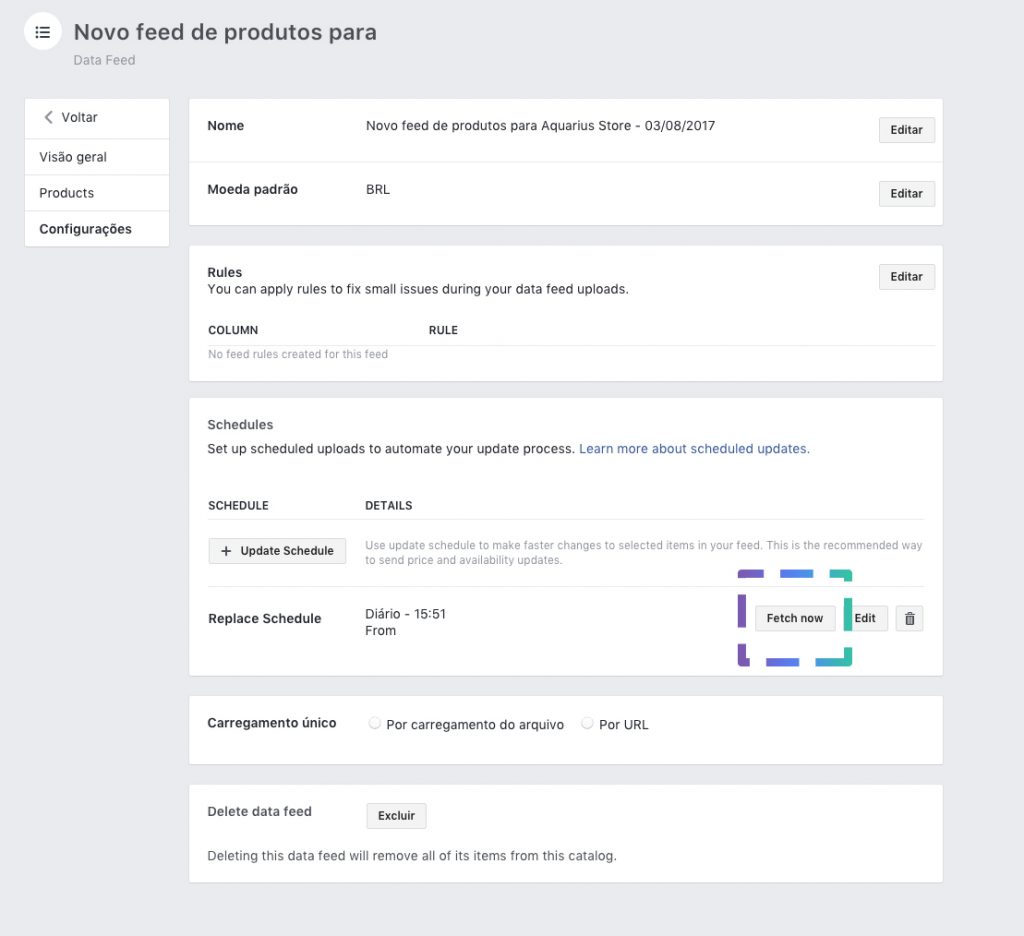Screen dimensions: 1024x936
Task: Open Learn more about scheduled updates
Action: 694,449
